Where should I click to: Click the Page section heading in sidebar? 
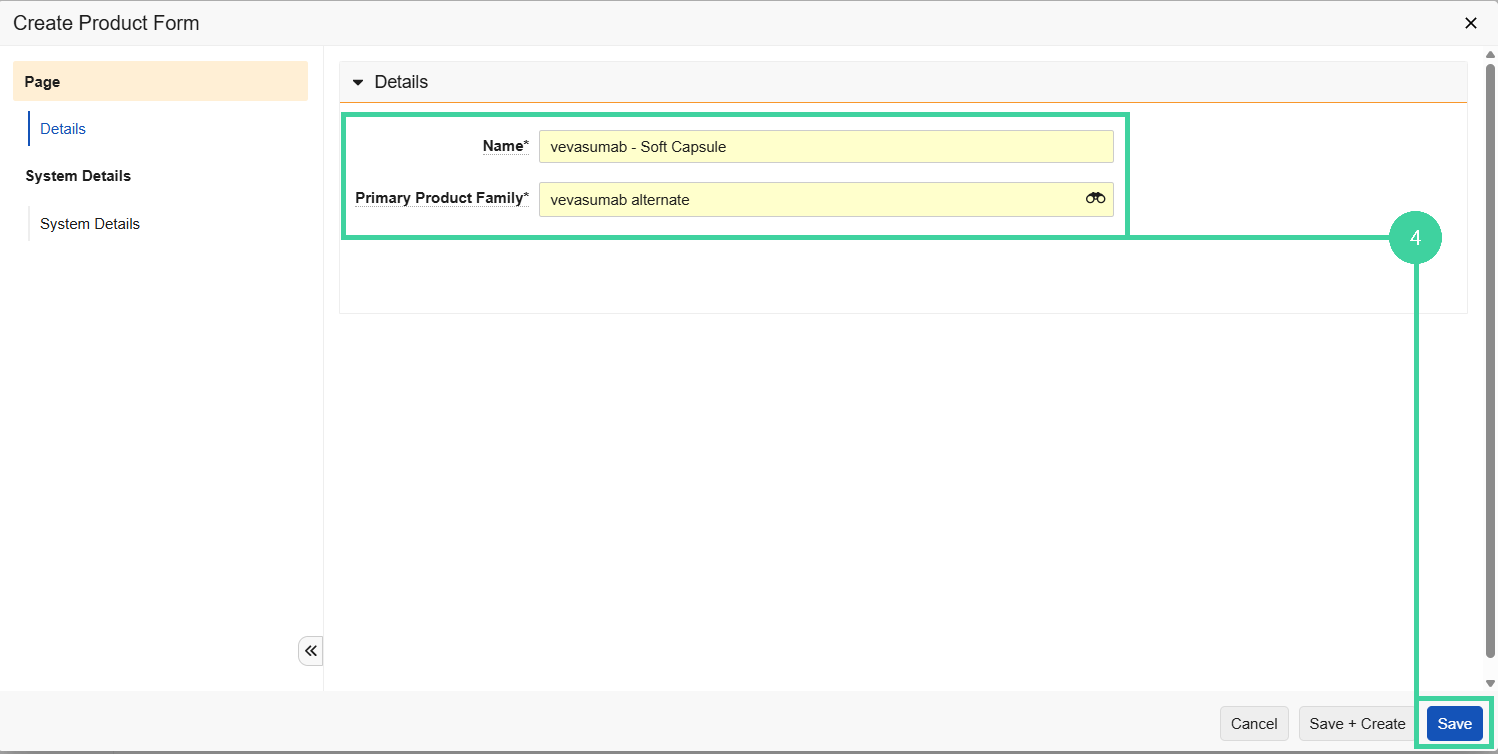[42, 81]
